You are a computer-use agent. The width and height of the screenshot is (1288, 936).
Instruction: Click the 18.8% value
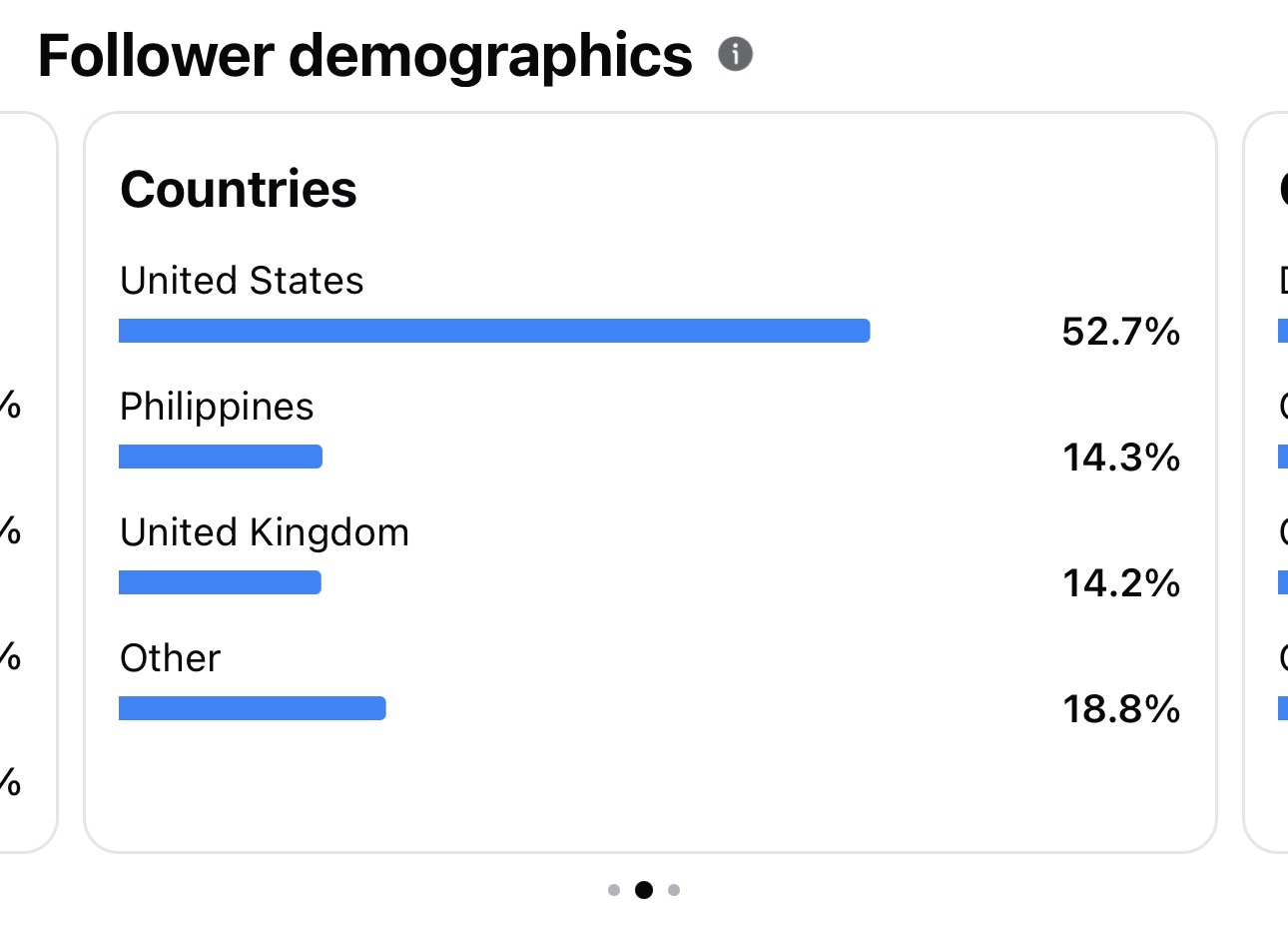click(x=1121, y=709)
